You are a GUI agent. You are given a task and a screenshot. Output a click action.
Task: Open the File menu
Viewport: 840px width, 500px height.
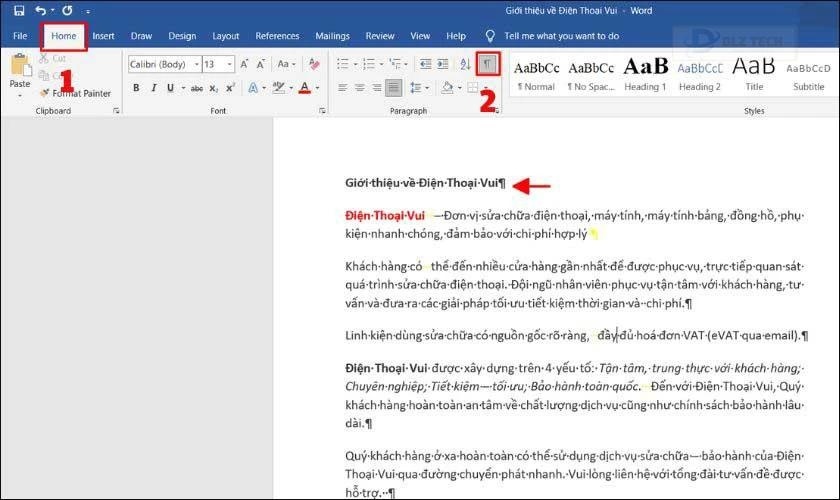click(20, 36)
